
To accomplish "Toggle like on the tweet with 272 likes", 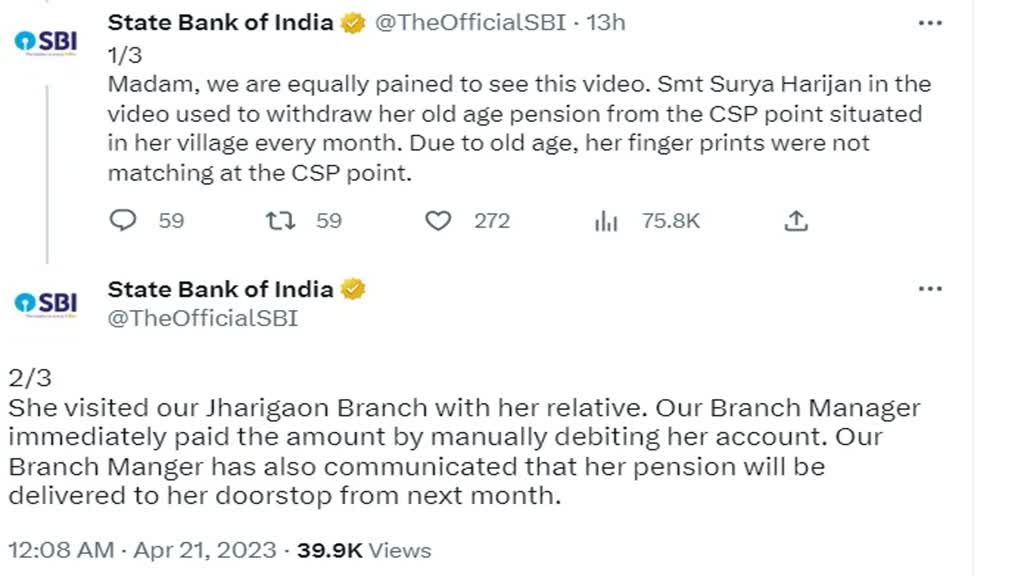I will click(x=438, y=221).
